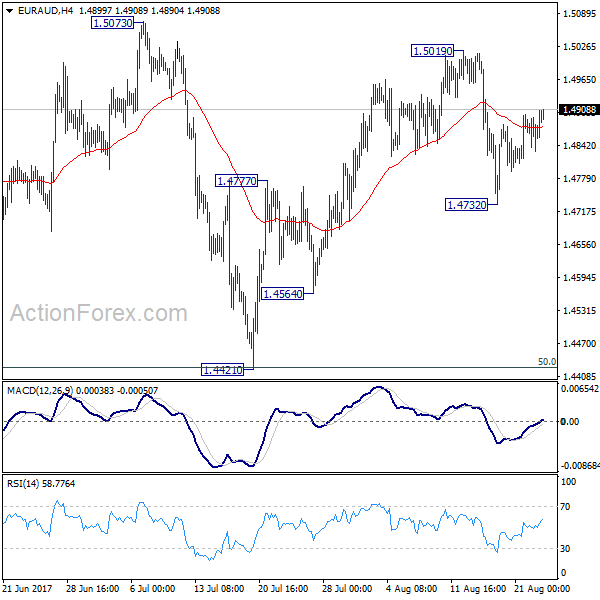Click the MACD 0.006542 axis value
600x600 pixels.
[579, 389]
